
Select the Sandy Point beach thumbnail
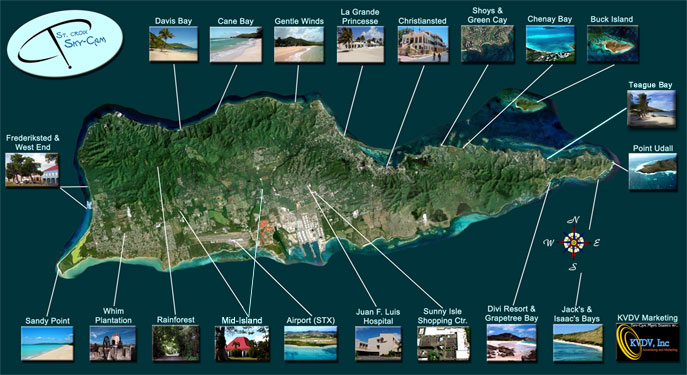coord(47,343)
